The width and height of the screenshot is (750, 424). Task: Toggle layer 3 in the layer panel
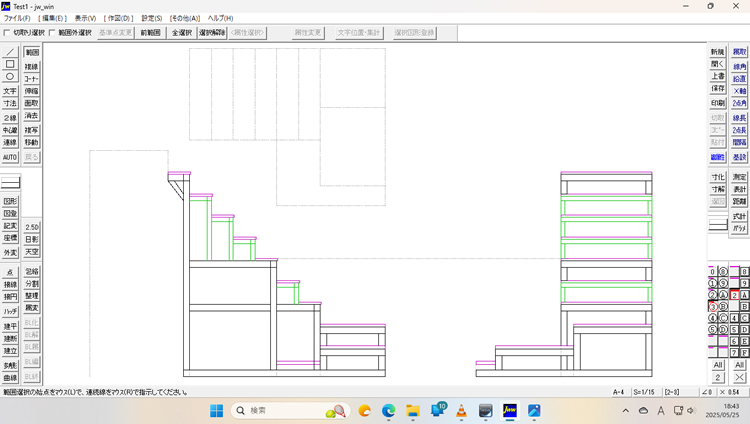click(712, 306)
